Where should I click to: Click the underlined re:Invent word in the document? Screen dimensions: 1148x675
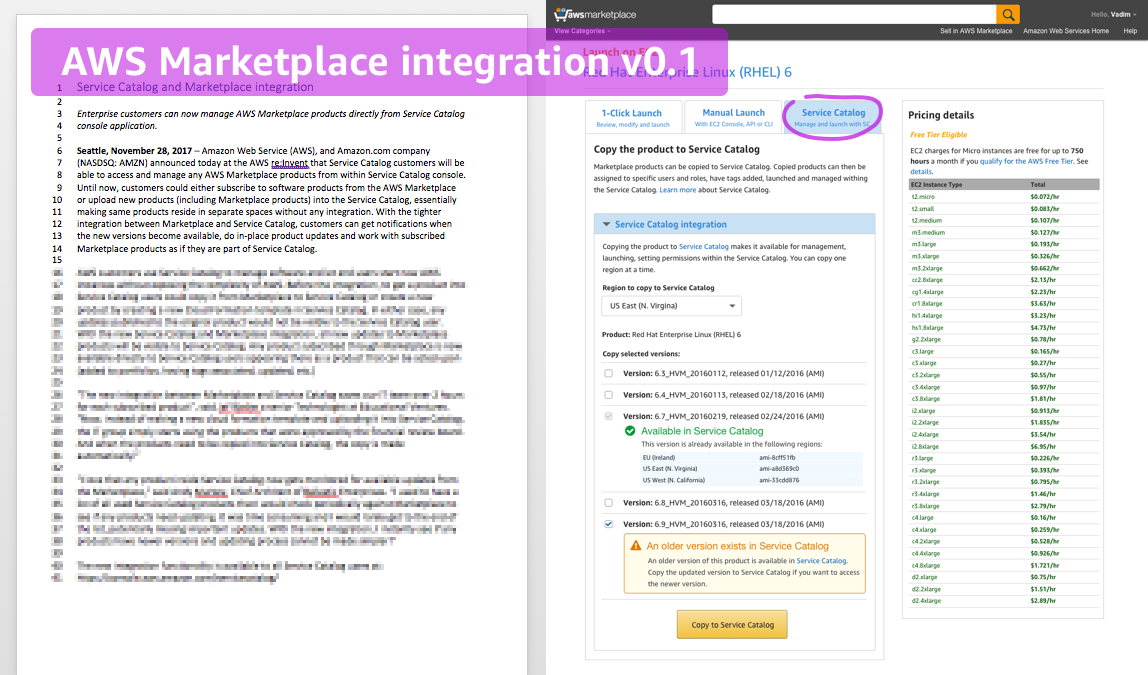coord(289,163)
